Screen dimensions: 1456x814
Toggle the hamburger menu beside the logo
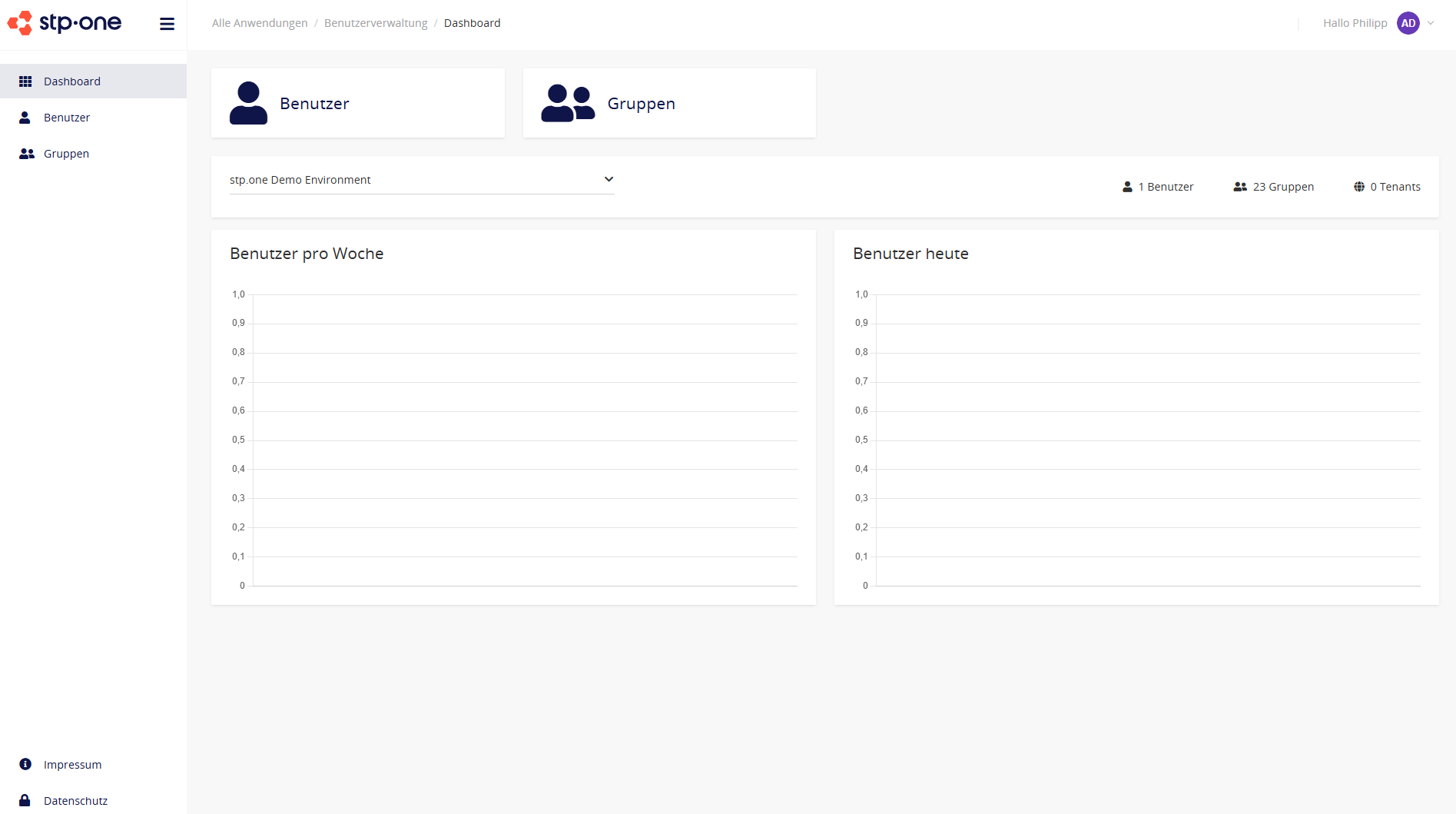pos(167,23)
